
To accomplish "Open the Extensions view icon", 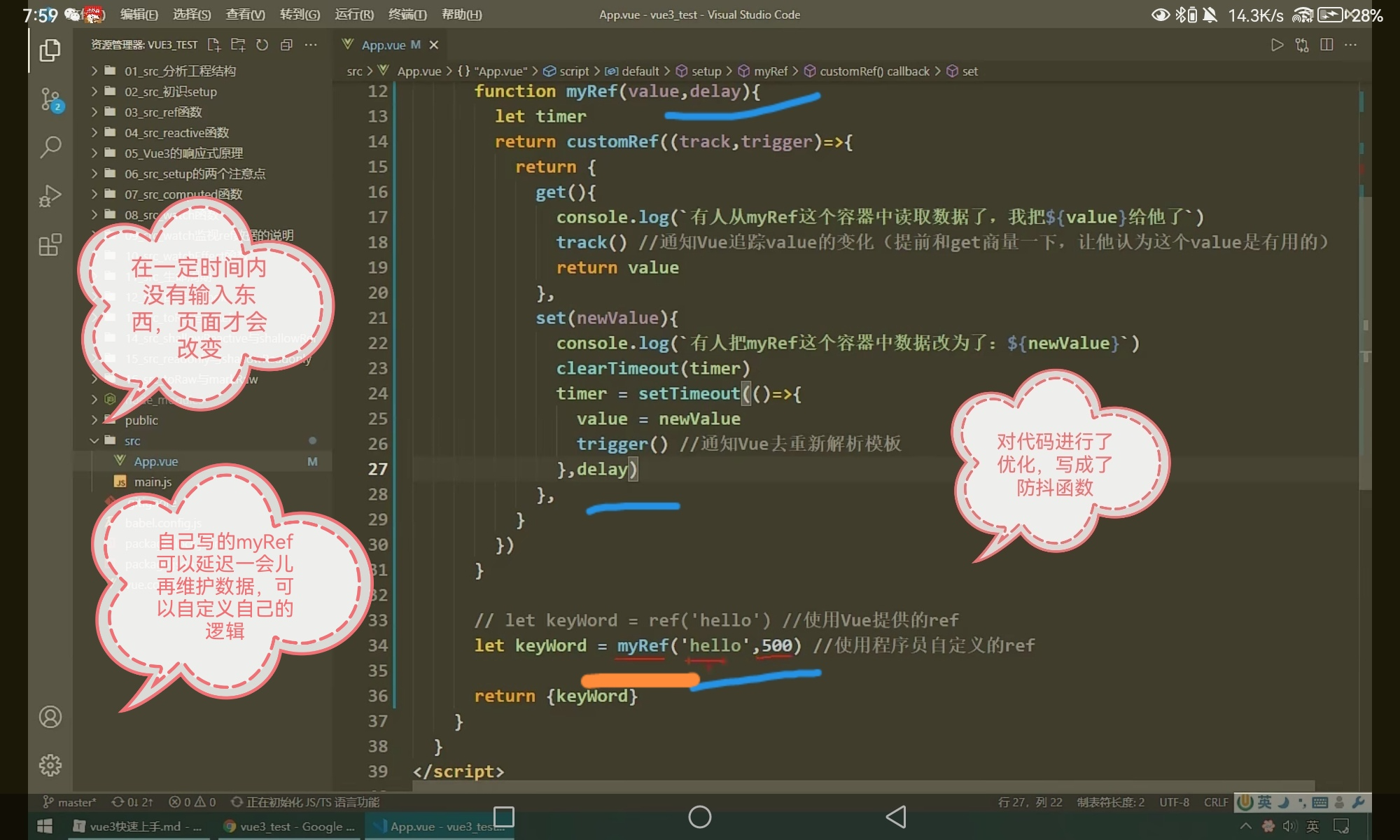I will 50,244.
